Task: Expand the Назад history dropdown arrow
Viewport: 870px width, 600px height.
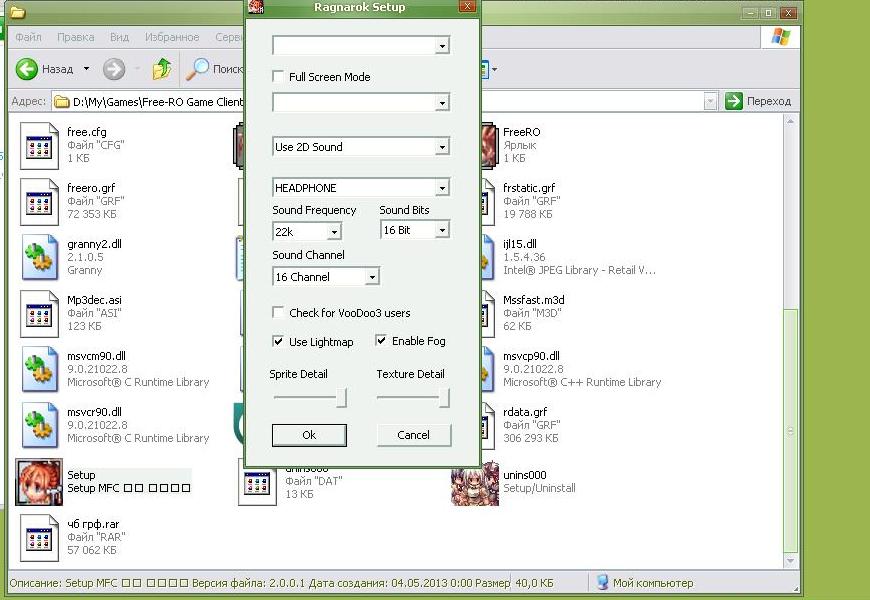Action: 87,69
